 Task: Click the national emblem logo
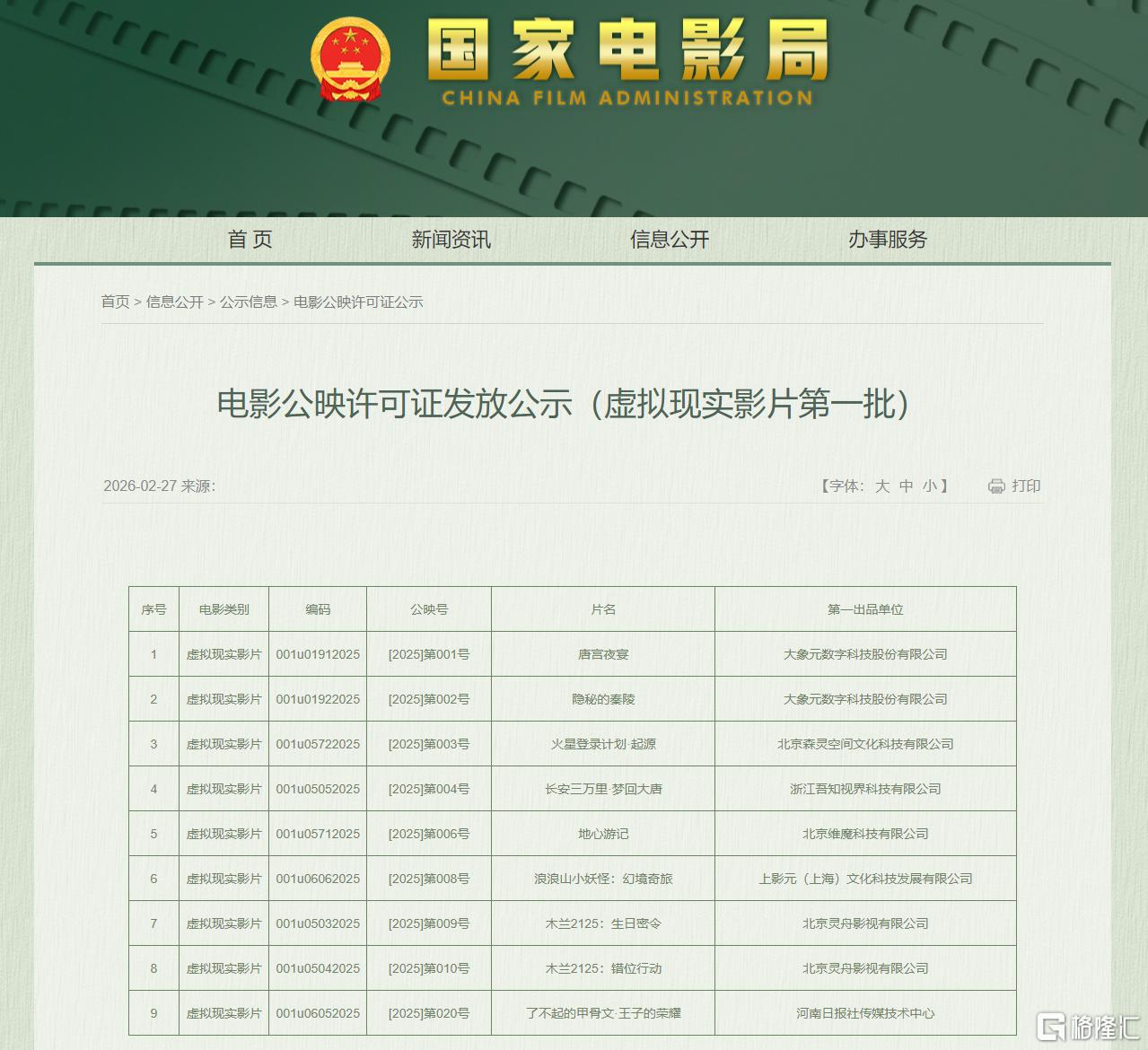(351, 61)
